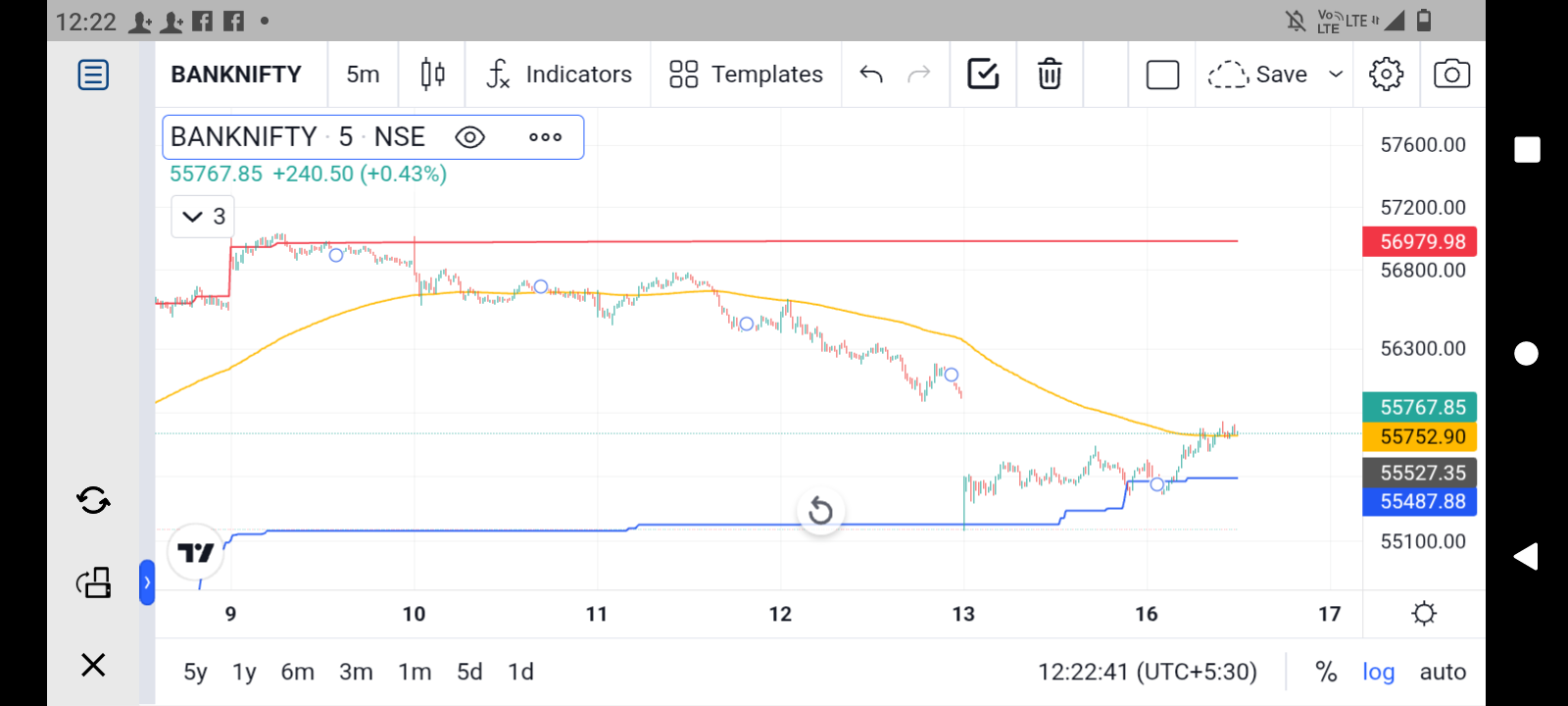This screenshot has width=1568, height=706.
Task: Toggle log scale mode
Action: point(1378,672)
